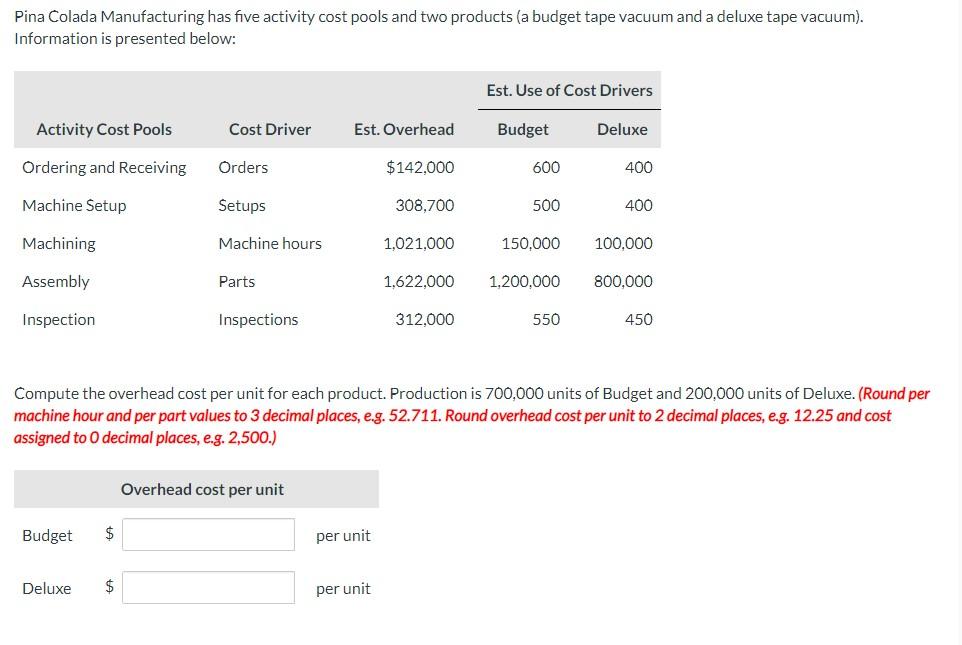This screenshot has width=962, height=645.
Task: Select the Est. Overhead column header
Action: 403,129
